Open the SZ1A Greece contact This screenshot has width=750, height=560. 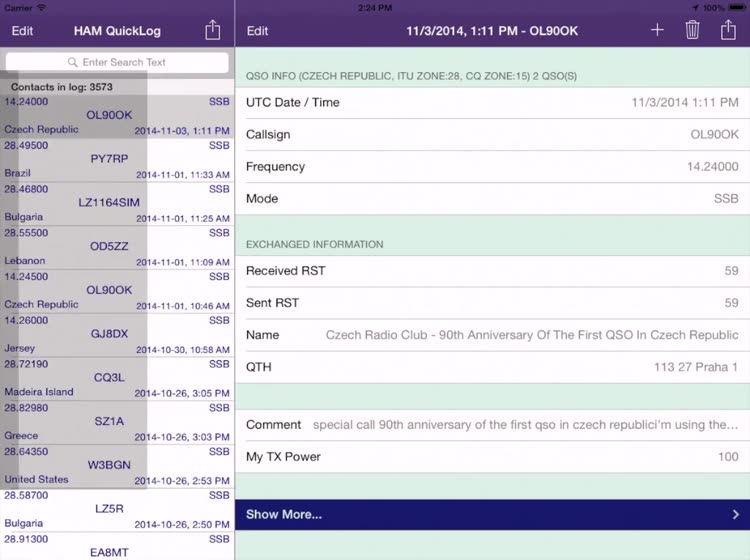pyautogui.click(x=117, y=423)
